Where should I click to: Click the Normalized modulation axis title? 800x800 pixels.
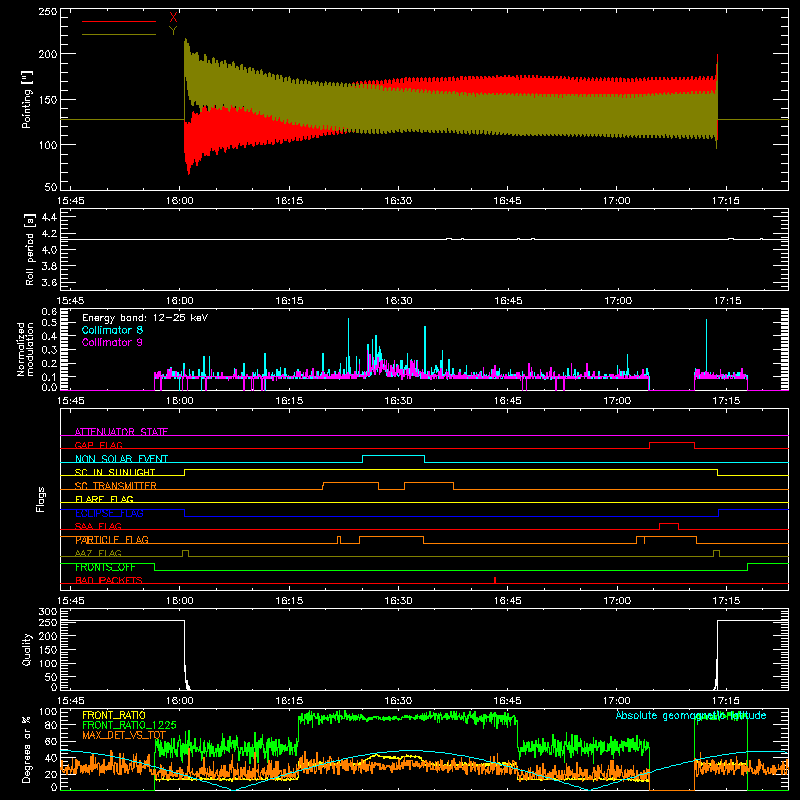[25, 349]
